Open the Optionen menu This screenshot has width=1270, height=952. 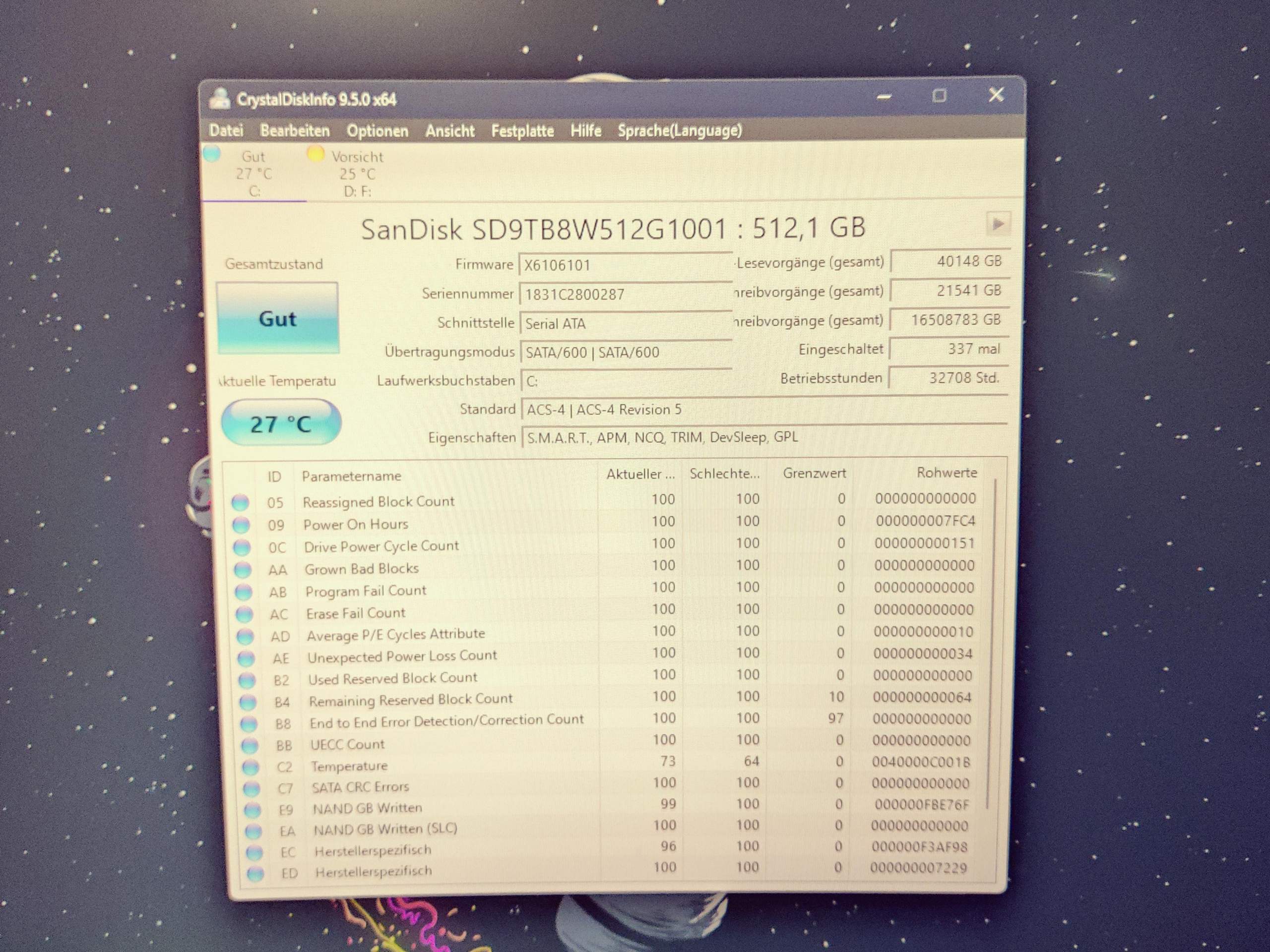(x=377, y=131)
